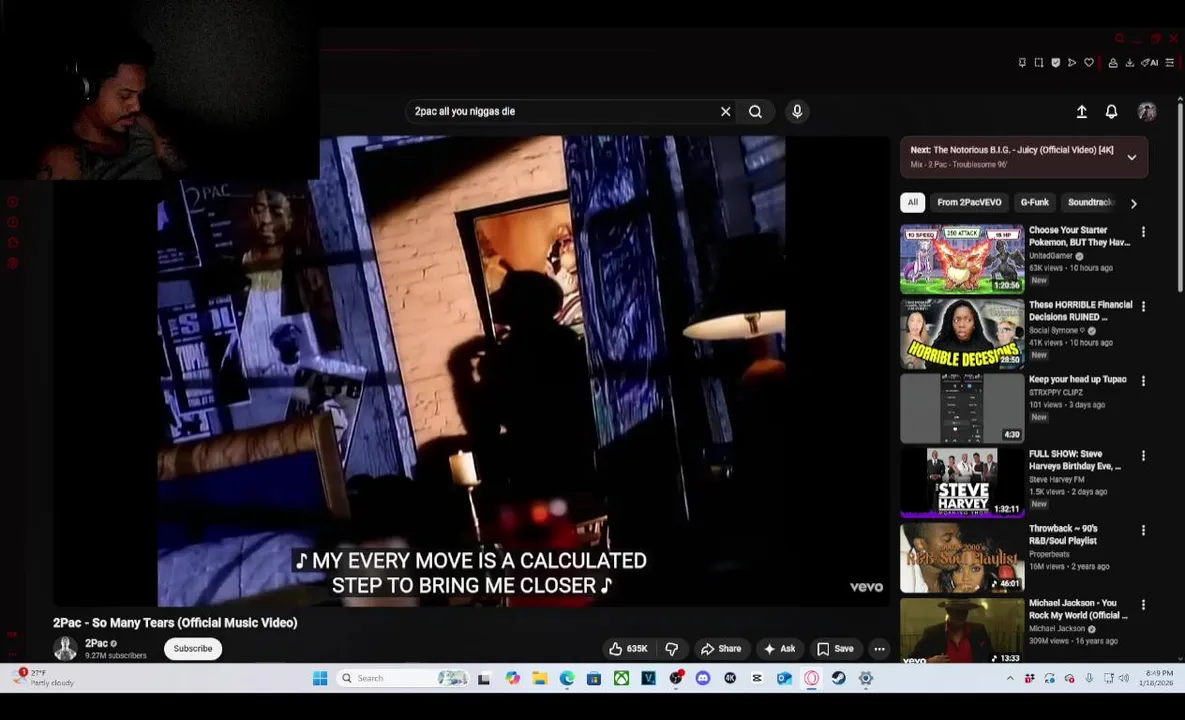
Task: Clear the YouTube search box text
Action: point(726,112)
